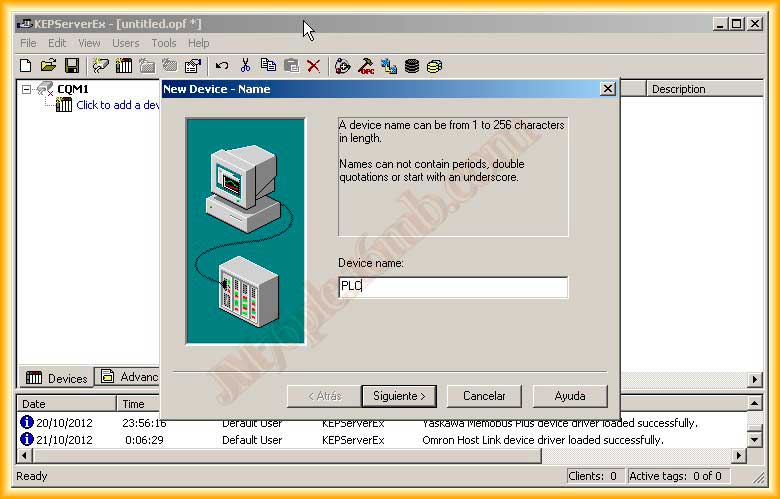The height and width of the screenshot is (499, 780).
Task: Save the project using the floppy icon
Action: click(72, 66)
